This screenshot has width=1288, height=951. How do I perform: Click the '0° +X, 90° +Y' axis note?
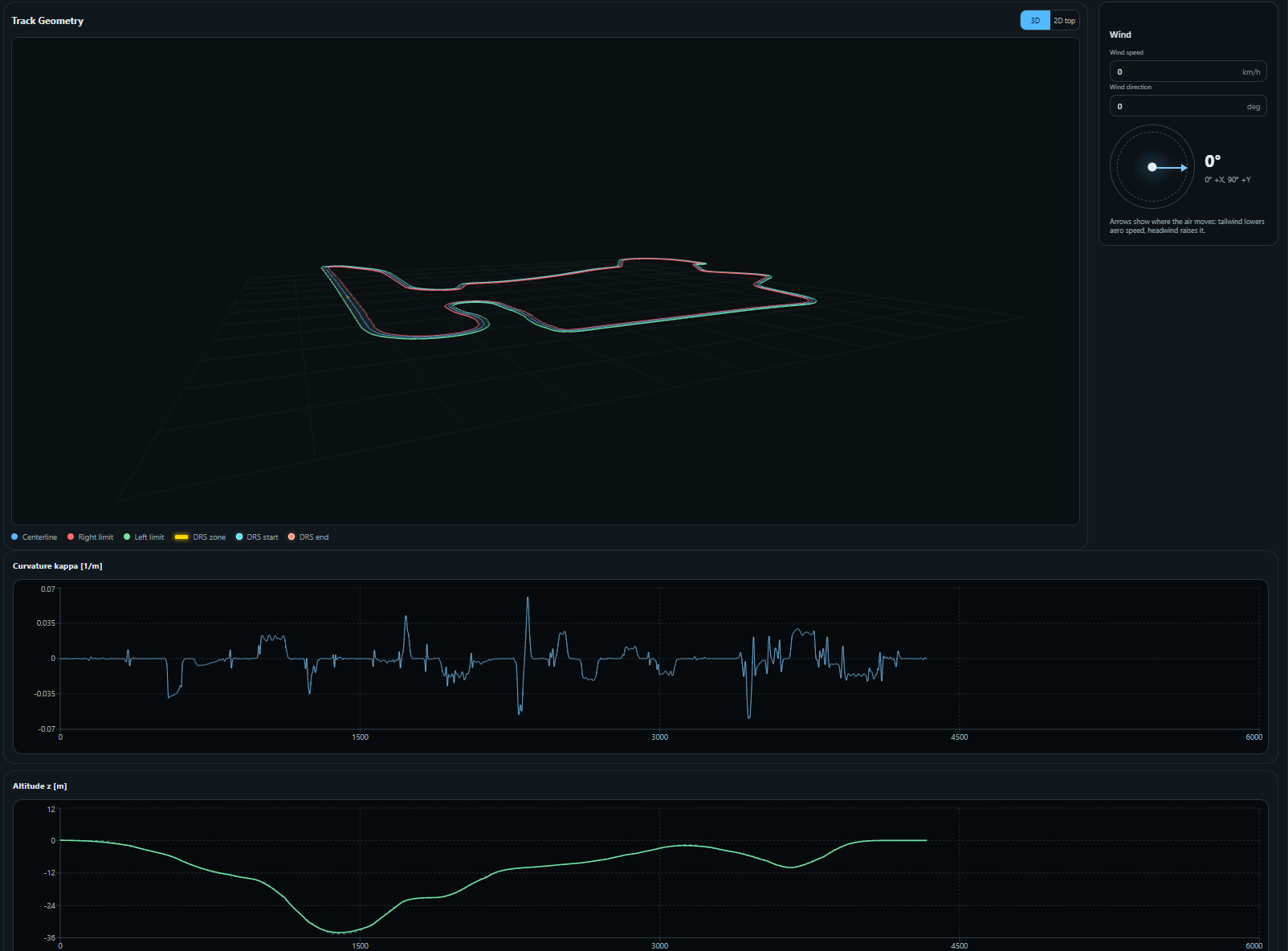tap(1228, 180)
